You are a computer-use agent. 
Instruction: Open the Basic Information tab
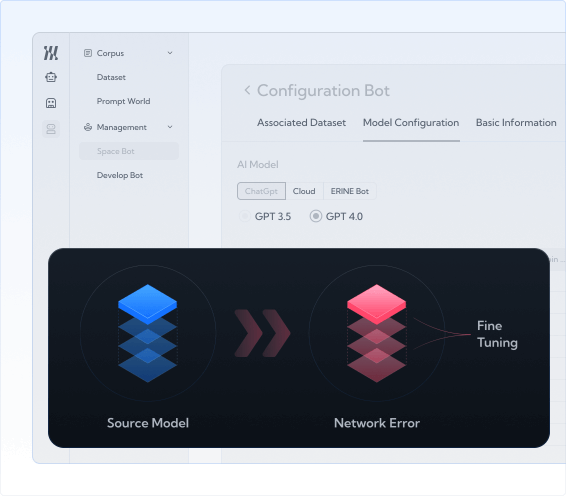click(516, 123)
